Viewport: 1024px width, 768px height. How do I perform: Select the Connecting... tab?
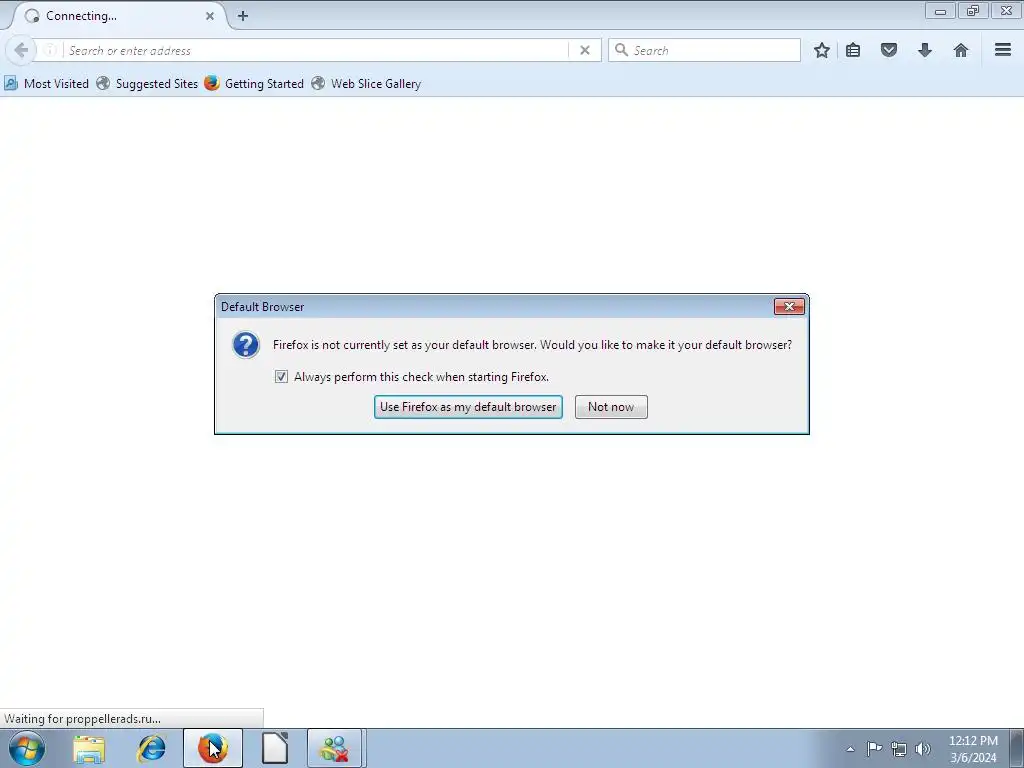118,16
